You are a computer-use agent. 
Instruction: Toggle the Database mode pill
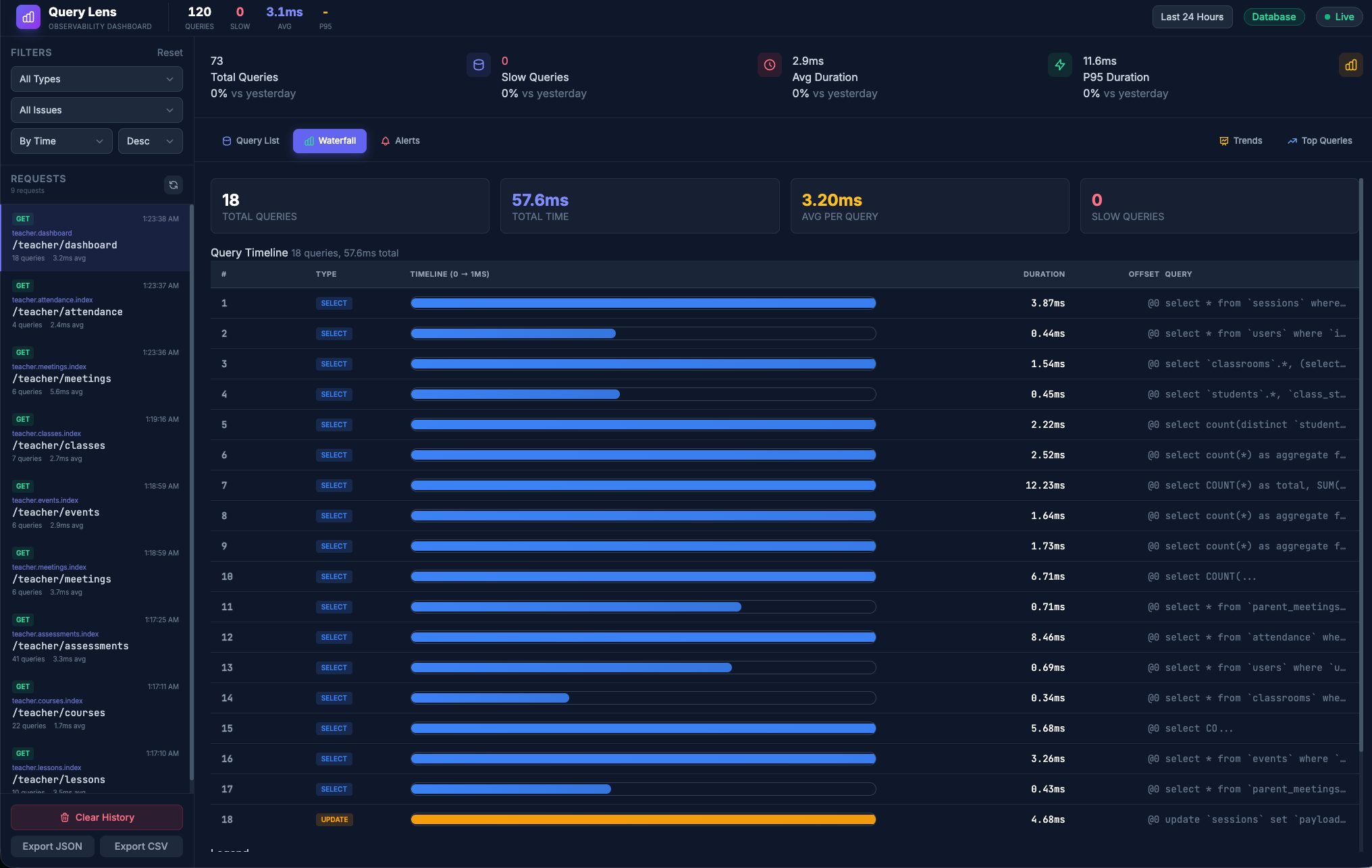tap(1273, 17)
